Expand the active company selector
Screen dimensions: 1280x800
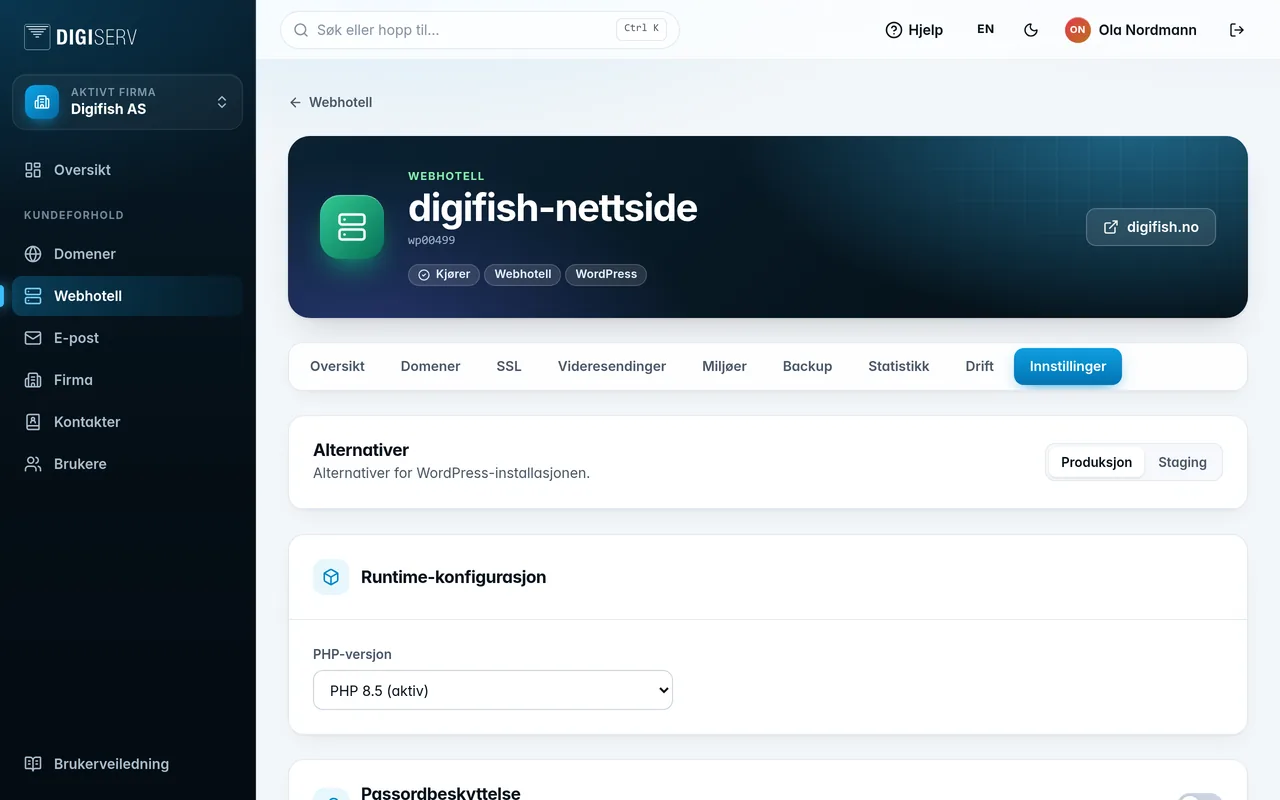tap(128, 102)
